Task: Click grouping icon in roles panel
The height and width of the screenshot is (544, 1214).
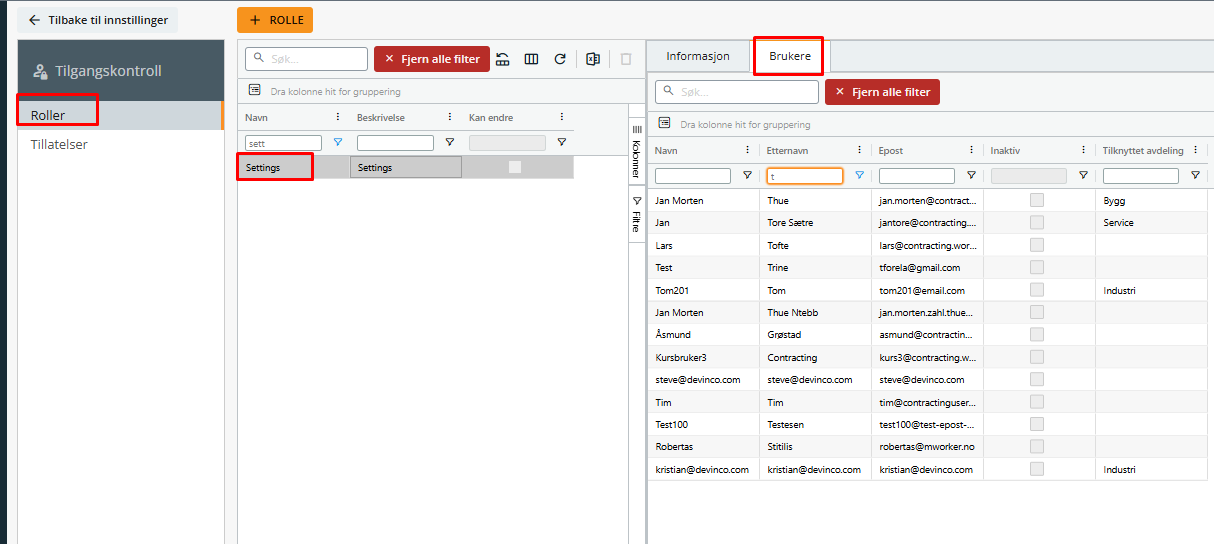Action: coord(254,90)
